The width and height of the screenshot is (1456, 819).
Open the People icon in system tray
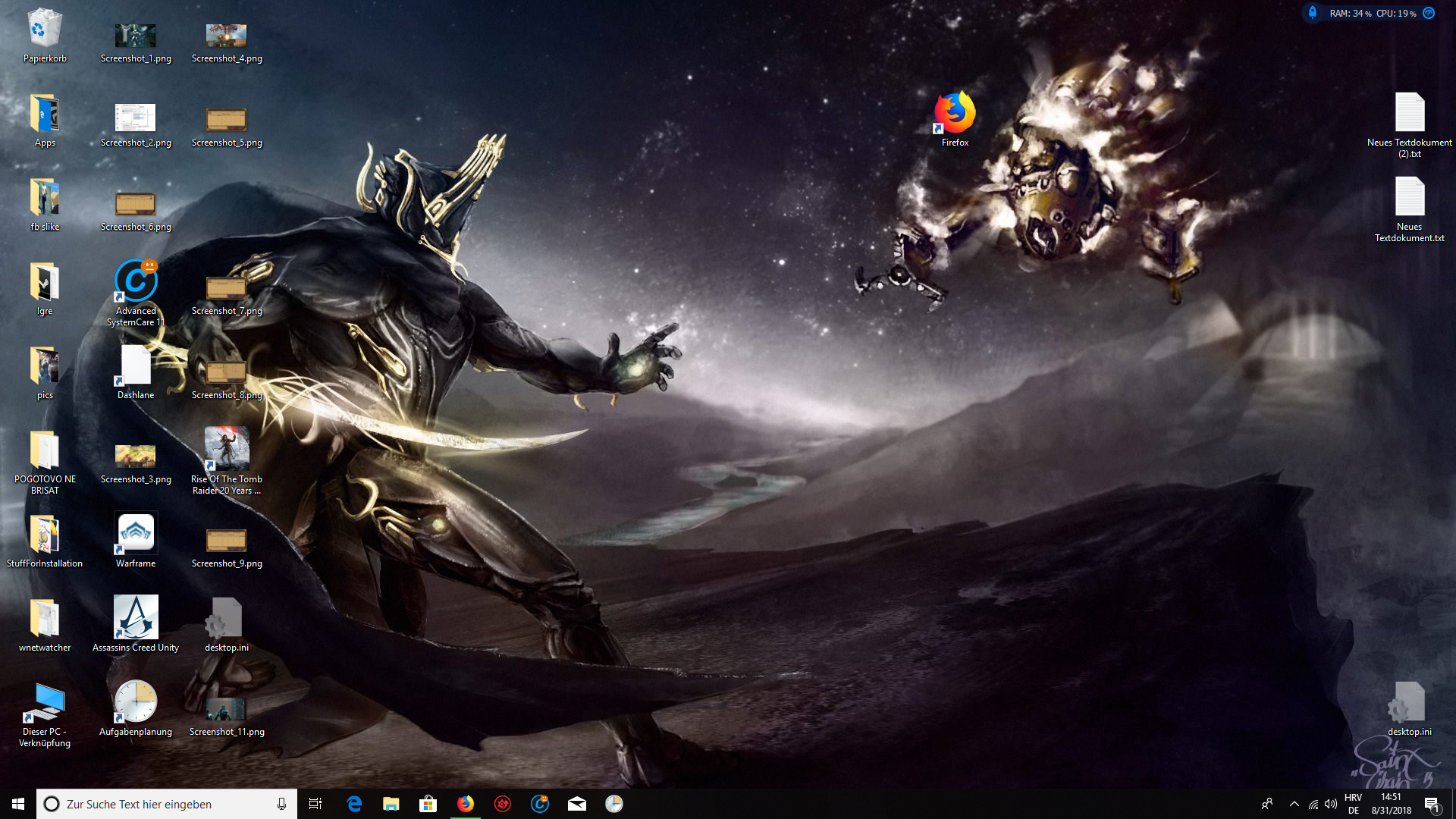tap(1267, 804)
